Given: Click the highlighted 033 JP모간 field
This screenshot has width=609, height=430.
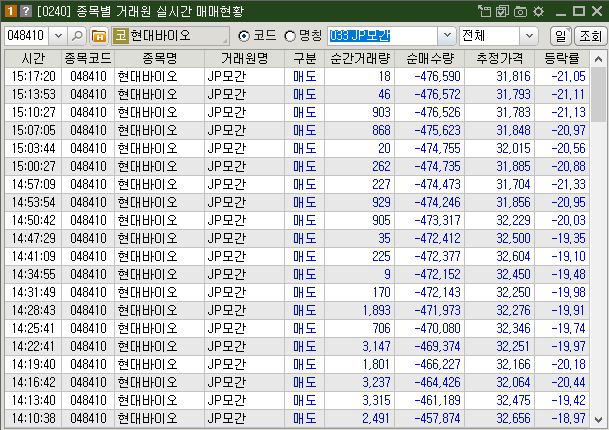Looking at the screenshot, I should click(x=383, y=36).
